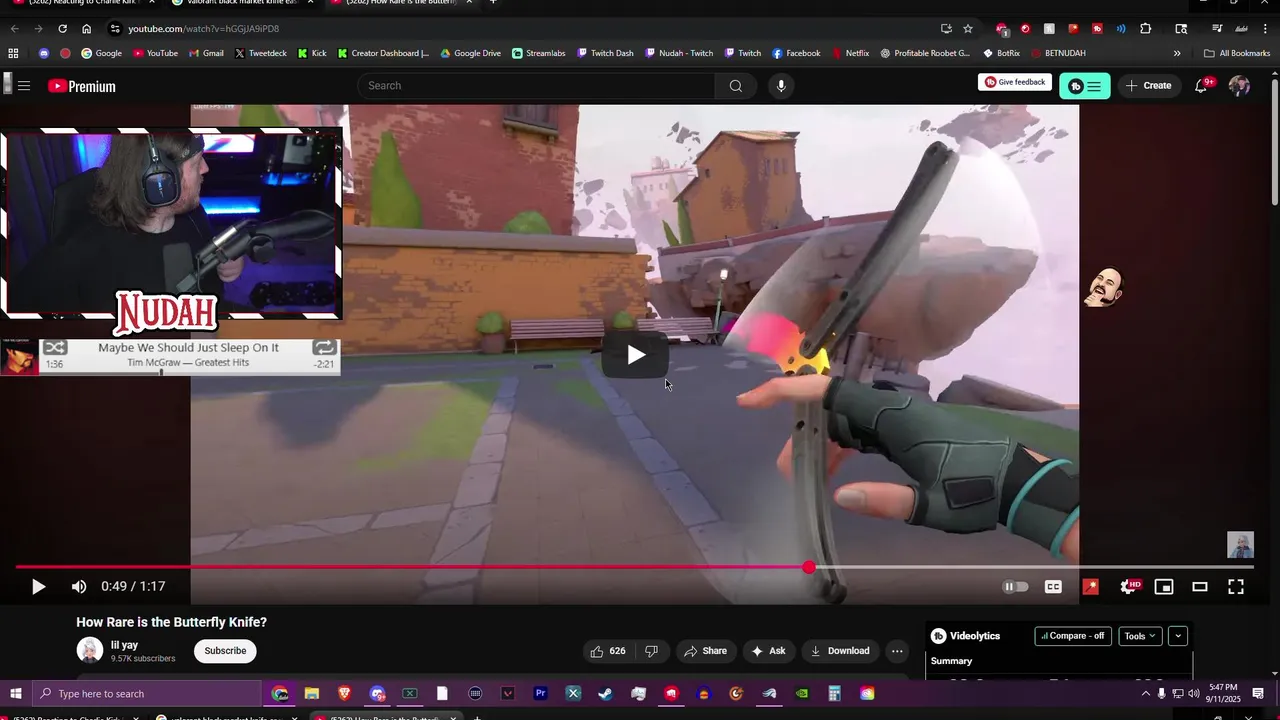Share the video

pyautogui.click(x=705, y=651)
